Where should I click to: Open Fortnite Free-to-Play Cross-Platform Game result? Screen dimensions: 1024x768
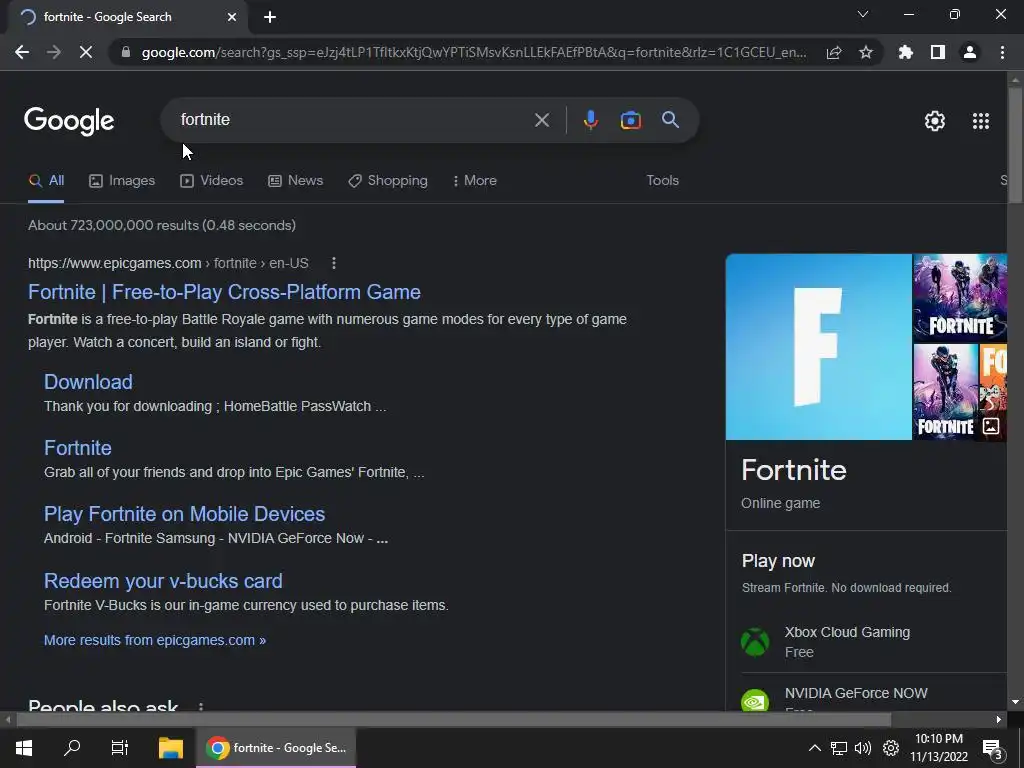[x=224, y=292]
